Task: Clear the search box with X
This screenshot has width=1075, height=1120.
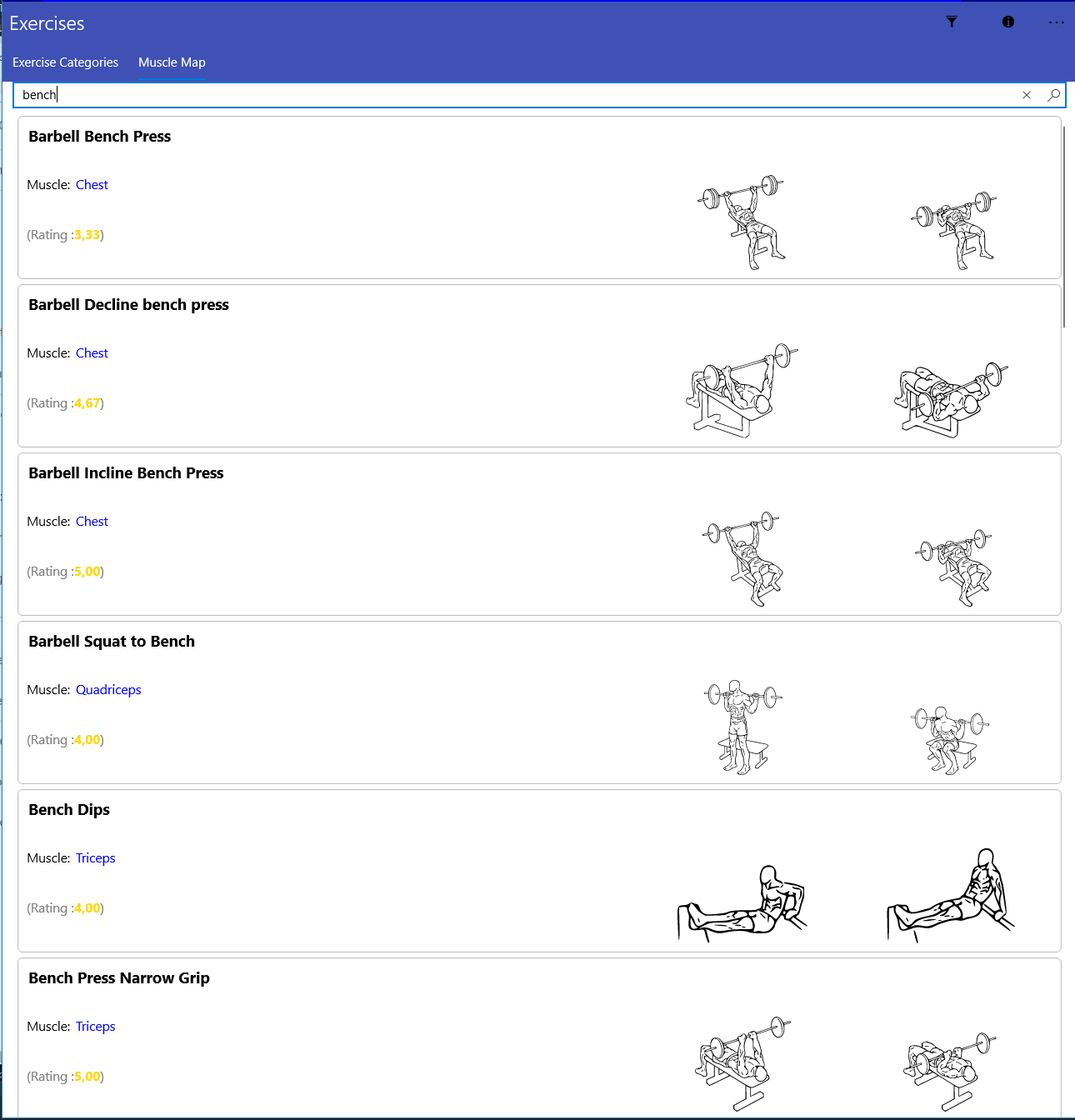Action: point(1027,95)
